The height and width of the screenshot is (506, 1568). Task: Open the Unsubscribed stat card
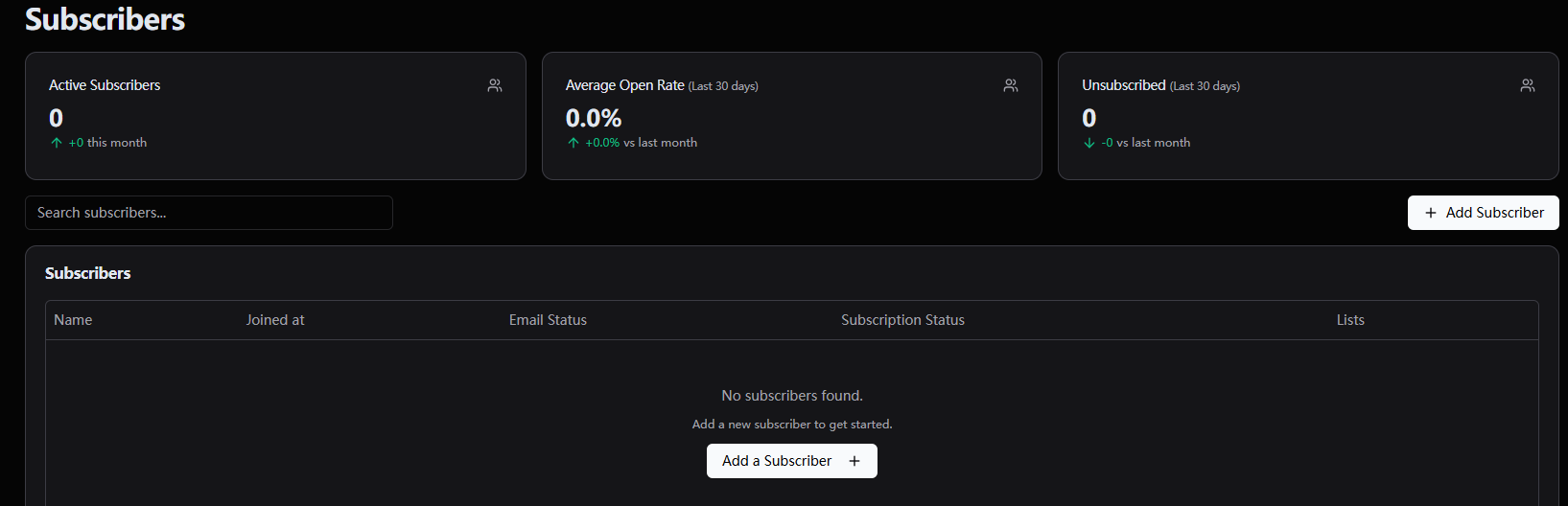coord(1308,116)
